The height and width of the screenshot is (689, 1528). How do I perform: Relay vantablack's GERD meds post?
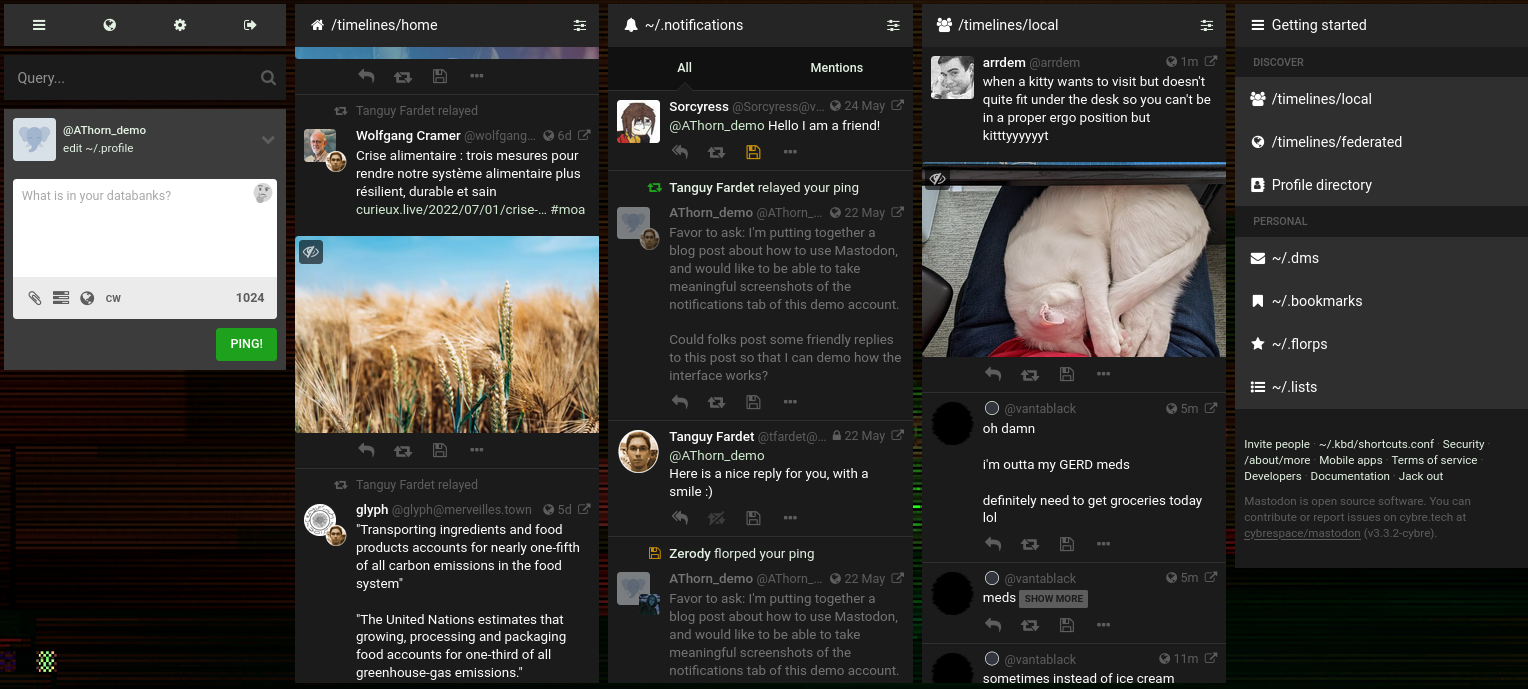[1029, 544]
